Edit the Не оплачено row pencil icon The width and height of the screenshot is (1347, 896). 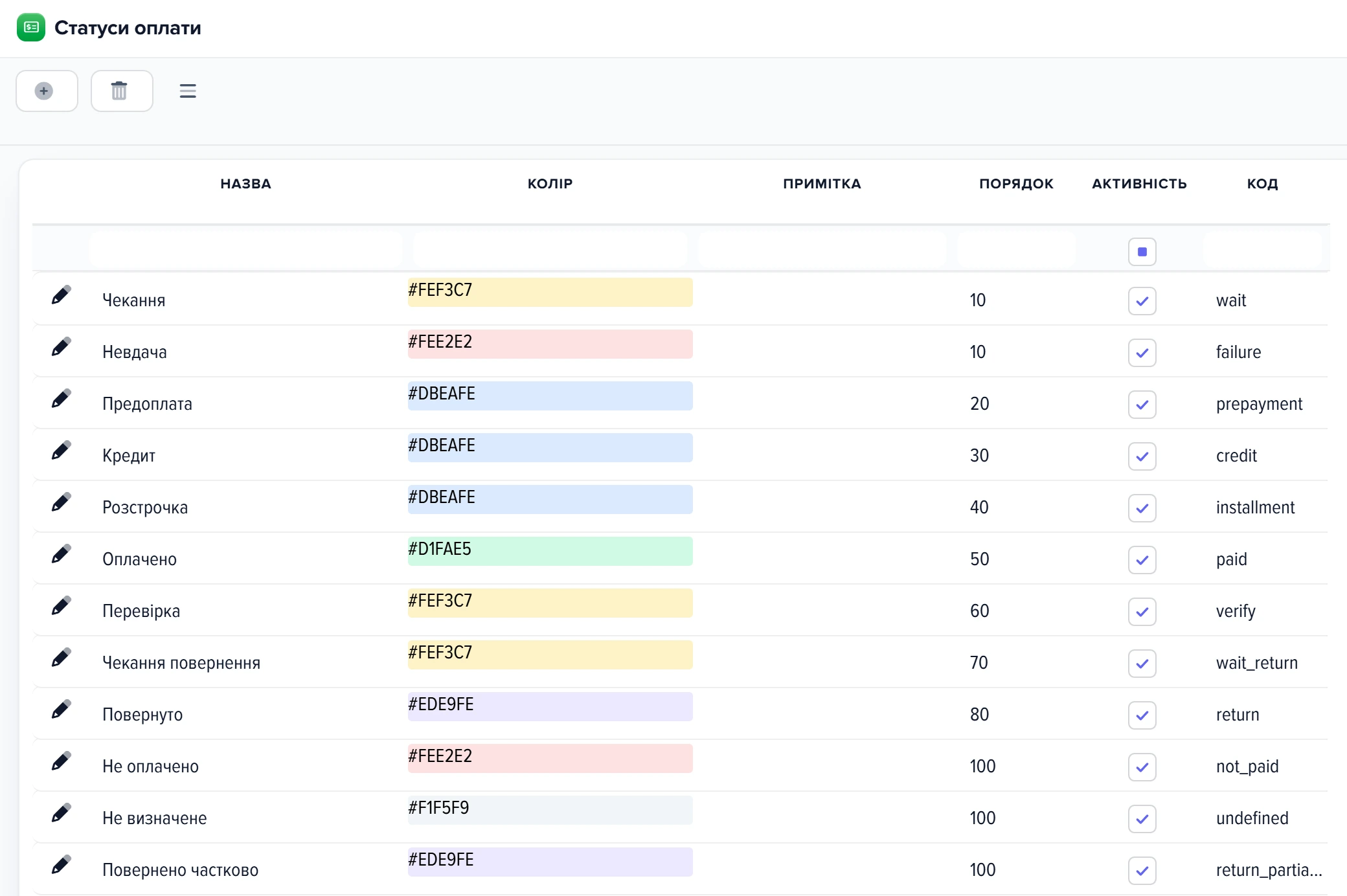tap(61, 761)
